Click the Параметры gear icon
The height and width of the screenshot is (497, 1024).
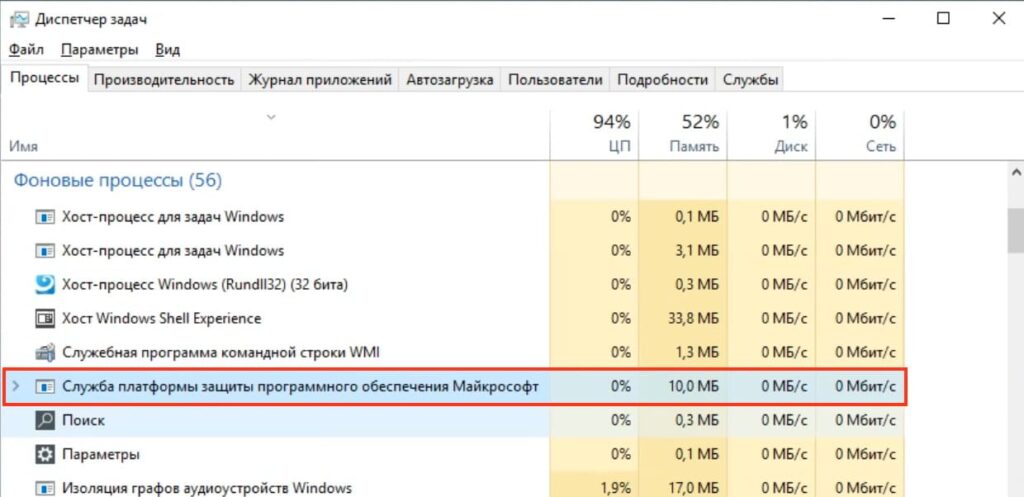tap(44, 455)
